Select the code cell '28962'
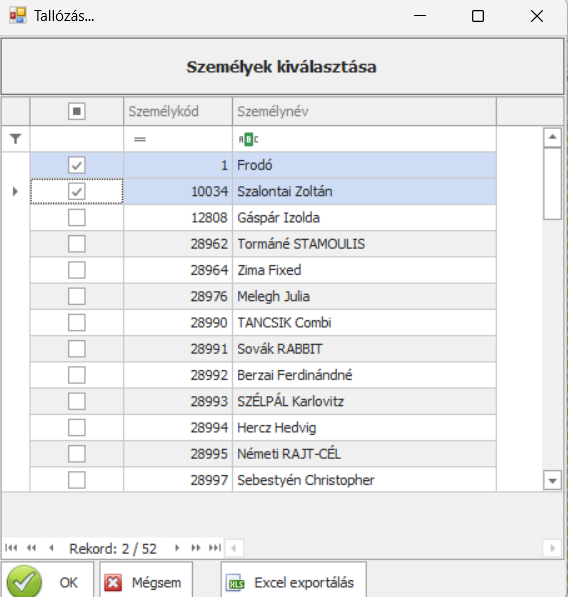The width and height of the screenshot is (568, 597). (178, 244)
